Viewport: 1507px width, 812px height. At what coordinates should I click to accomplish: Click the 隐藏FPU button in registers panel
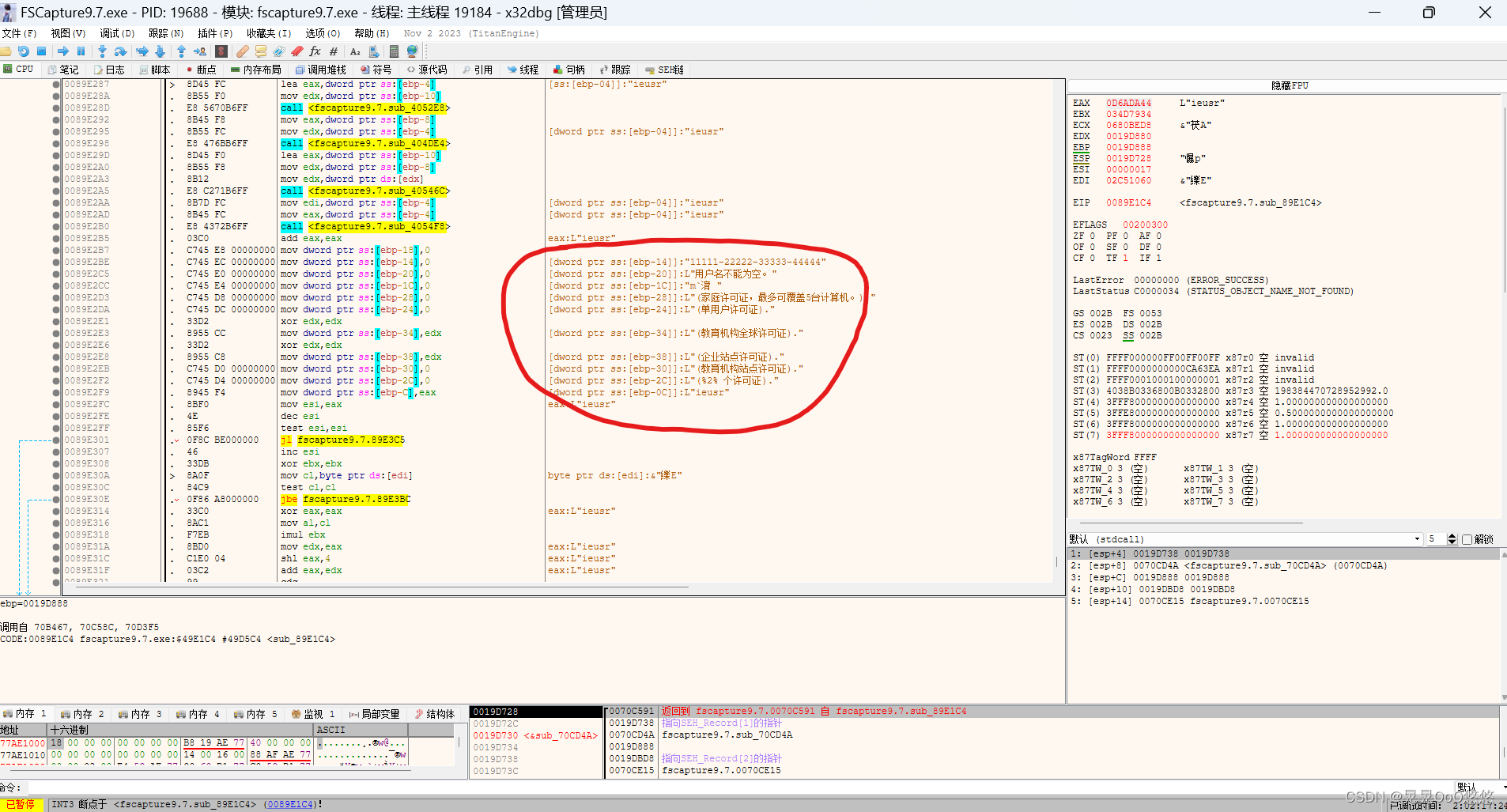(1290, 85)
